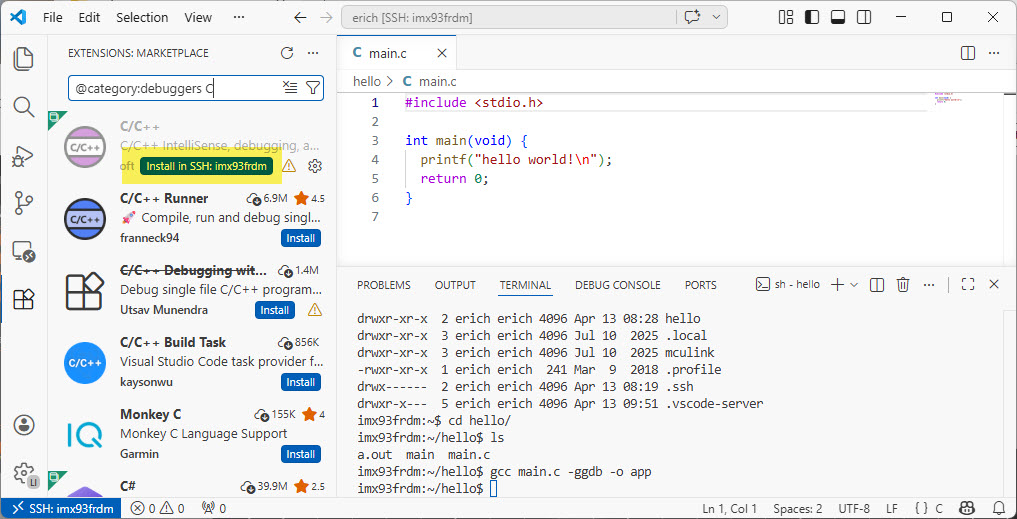Refresh the extensions marketplace list
Viewport: 1017px width, 519px height.
point(287,53)
